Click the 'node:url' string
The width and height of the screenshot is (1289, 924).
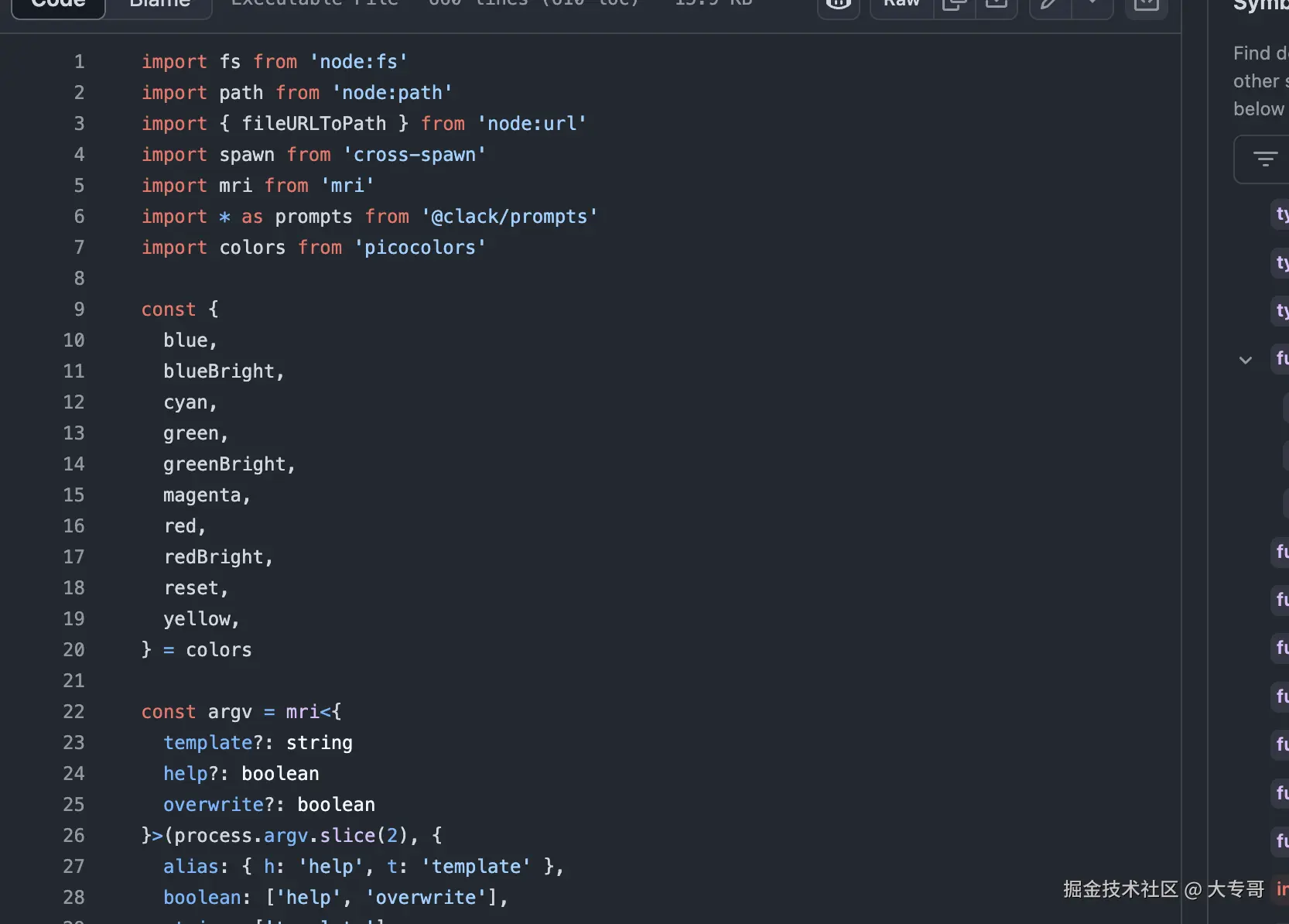[532, 124]
